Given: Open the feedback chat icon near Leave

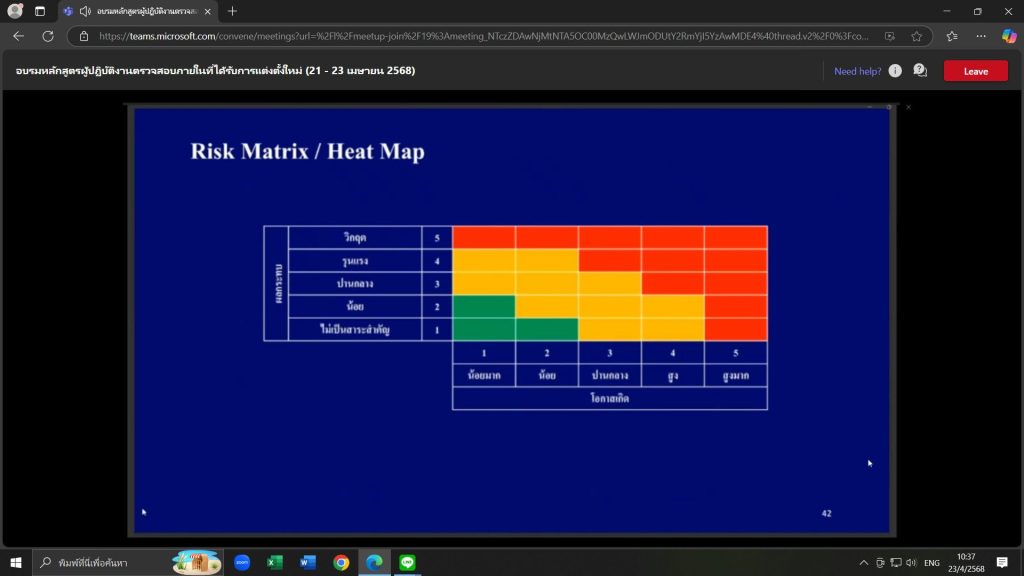Looking at the screenshot, I should [x=920, y=71].
